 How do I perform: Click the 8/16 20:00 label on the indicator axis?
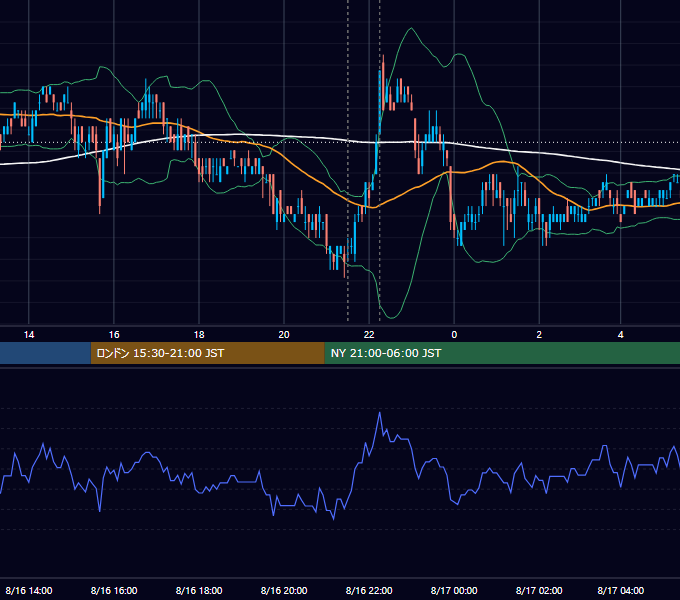pos(284,590)
